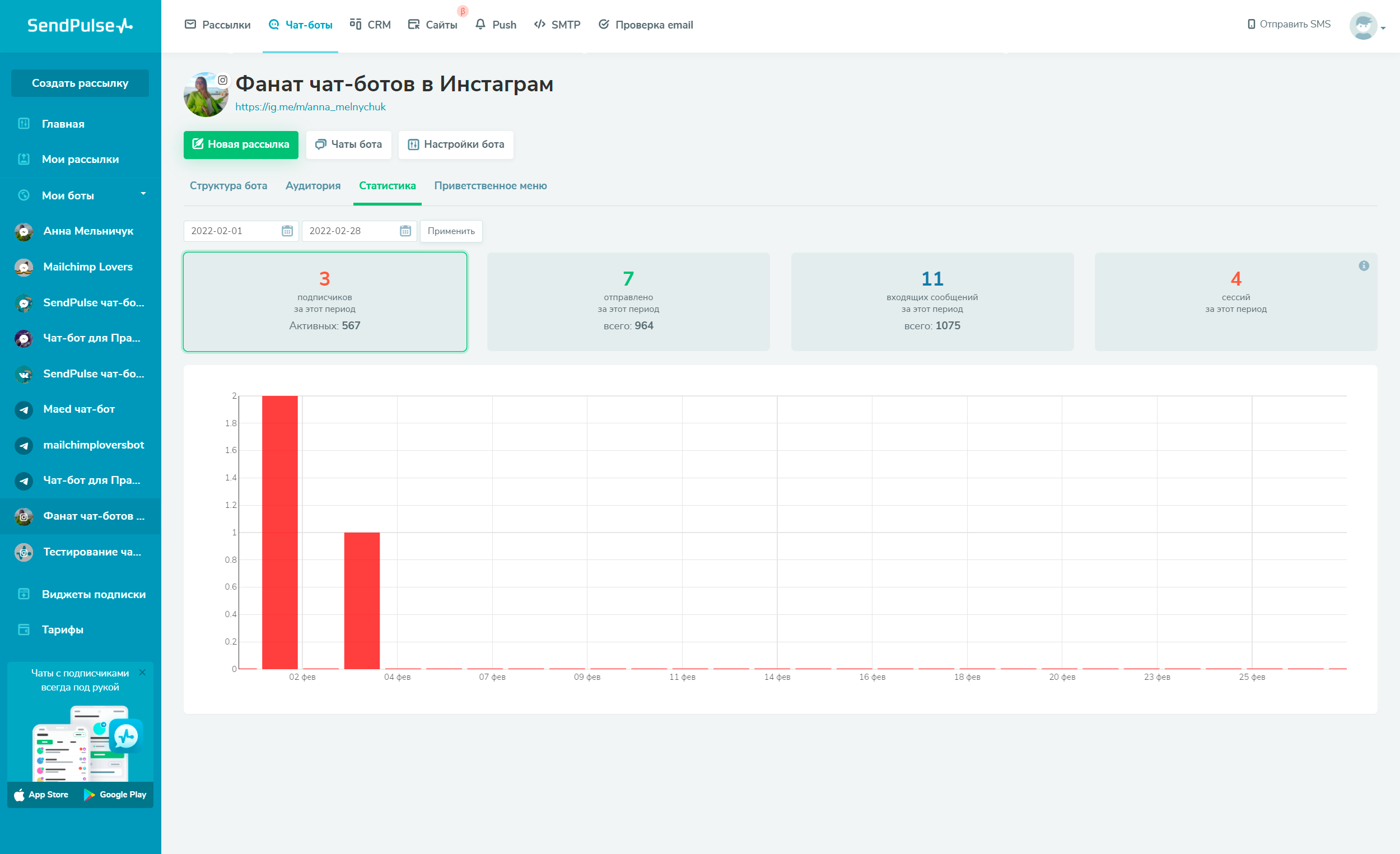This screenshot has height=854, width=1400.
Task: Switch to Аудитория tab
Action: (313, 186)
